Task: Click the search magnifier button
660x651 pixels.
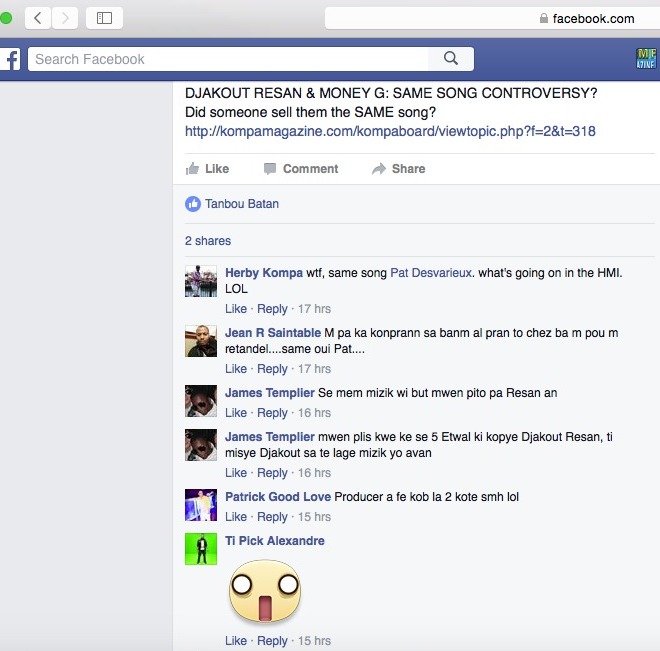Action: 451,58
